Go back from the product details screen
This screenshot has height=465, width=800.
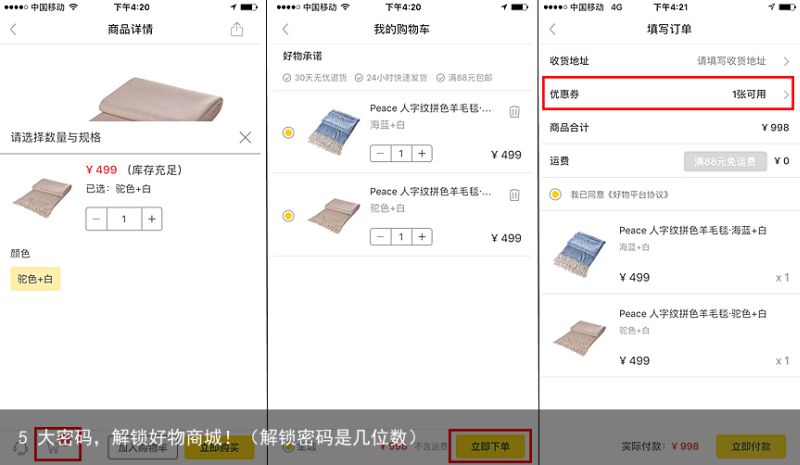click(x=14, y=29)
